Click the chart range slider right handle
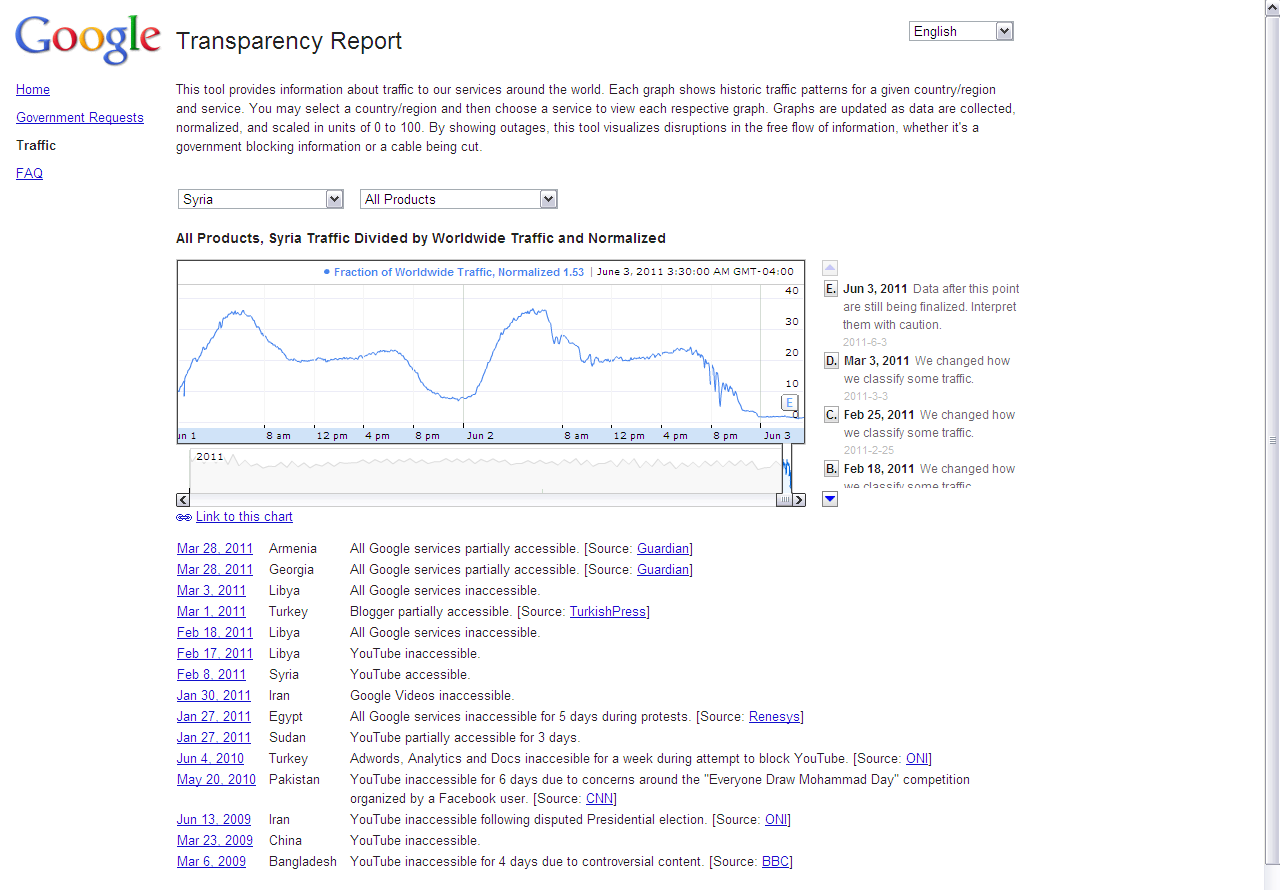Screen dimensions: 1280x890 coord(784,500)
